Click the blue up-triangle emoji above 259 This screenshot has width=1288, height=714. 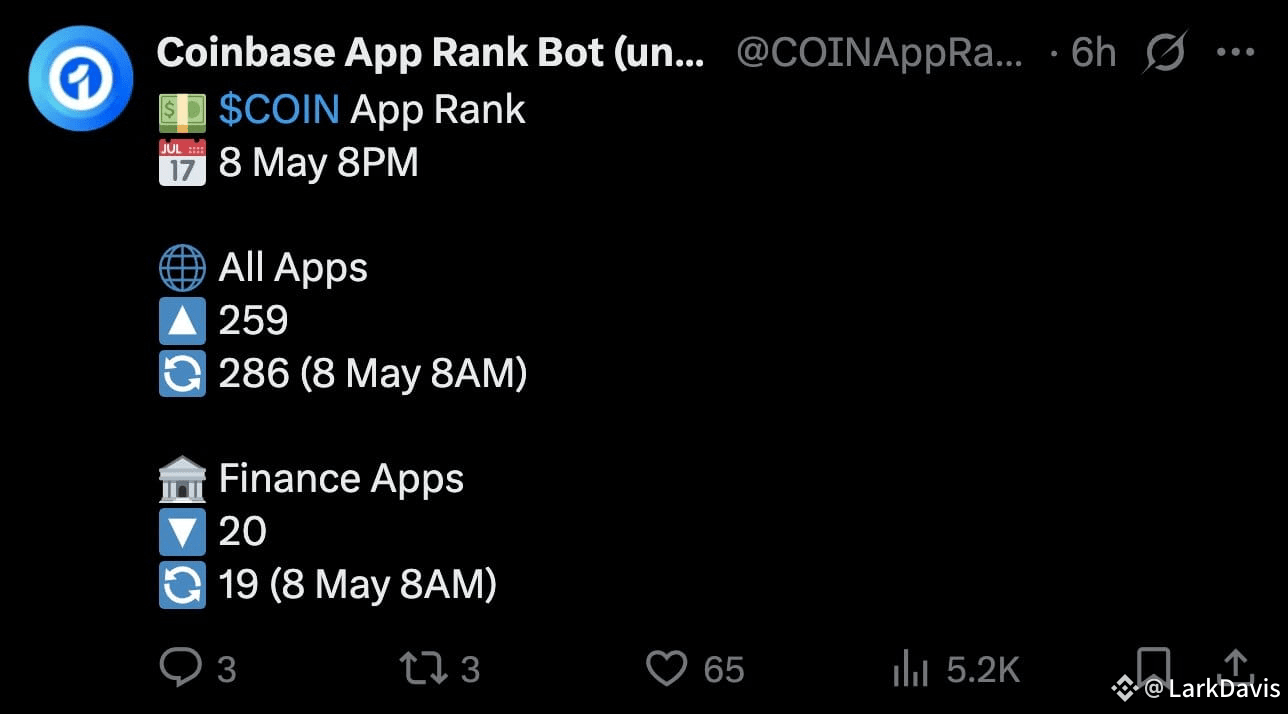[x=181, y=320]
